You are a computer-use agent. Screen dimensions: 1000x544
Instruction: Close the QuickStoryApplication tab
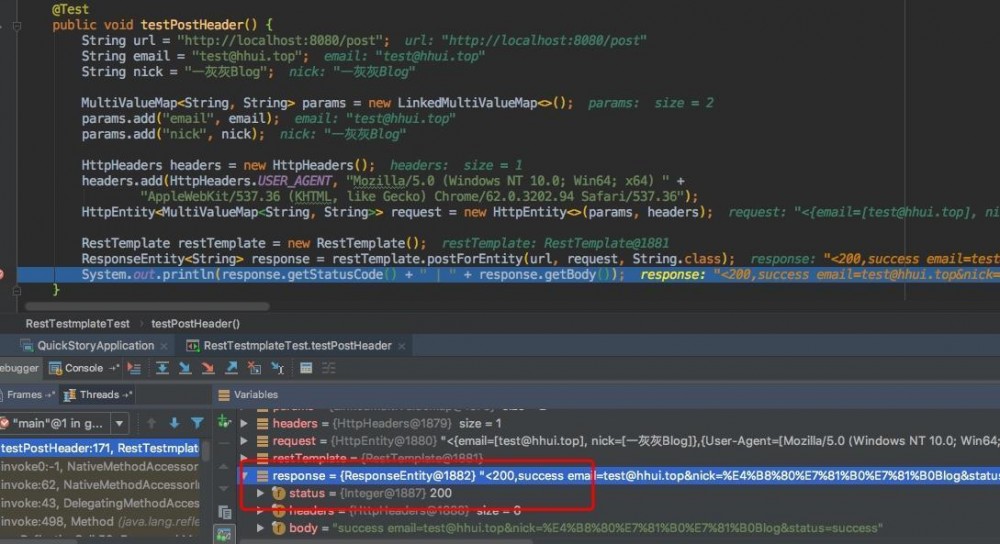pyautogui.click(x=164, y=346)
